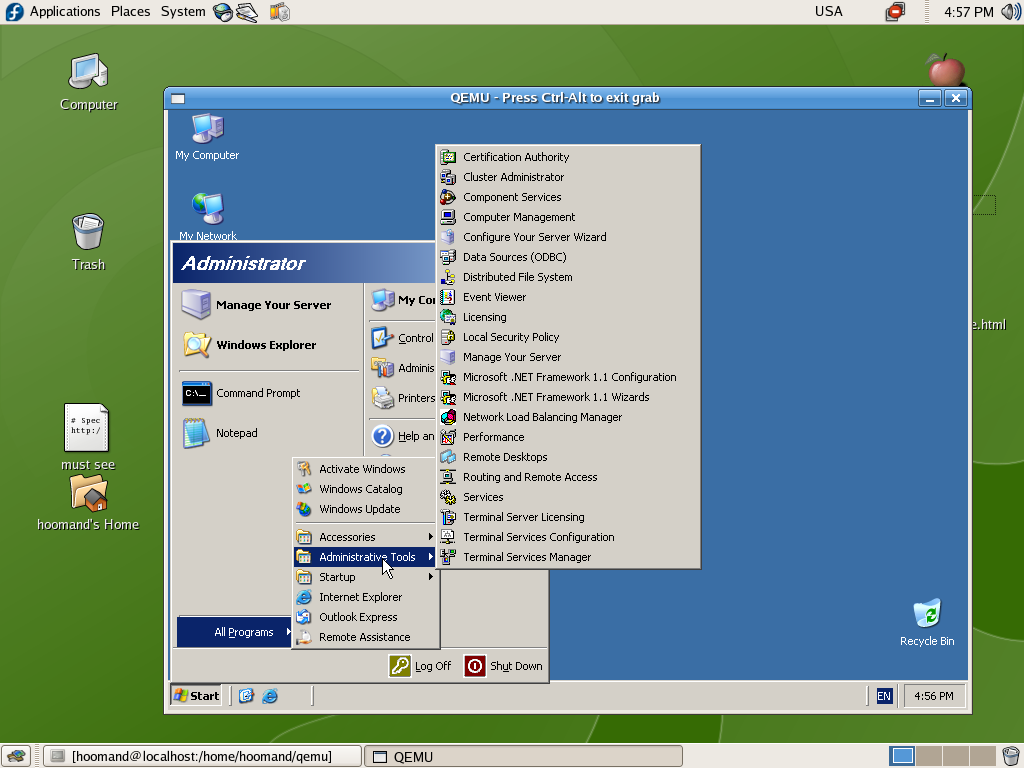Screen dimensions: 1024x768
Task: Select the active workspace in workspace switcher
Action: click(x=902, y=756)
